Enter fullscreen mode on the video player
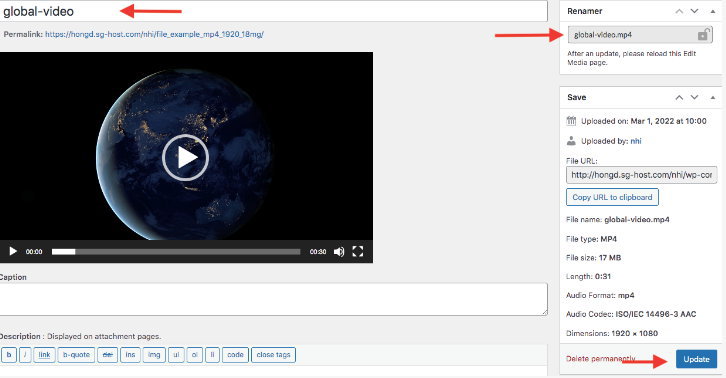 (x=357, y=252)
